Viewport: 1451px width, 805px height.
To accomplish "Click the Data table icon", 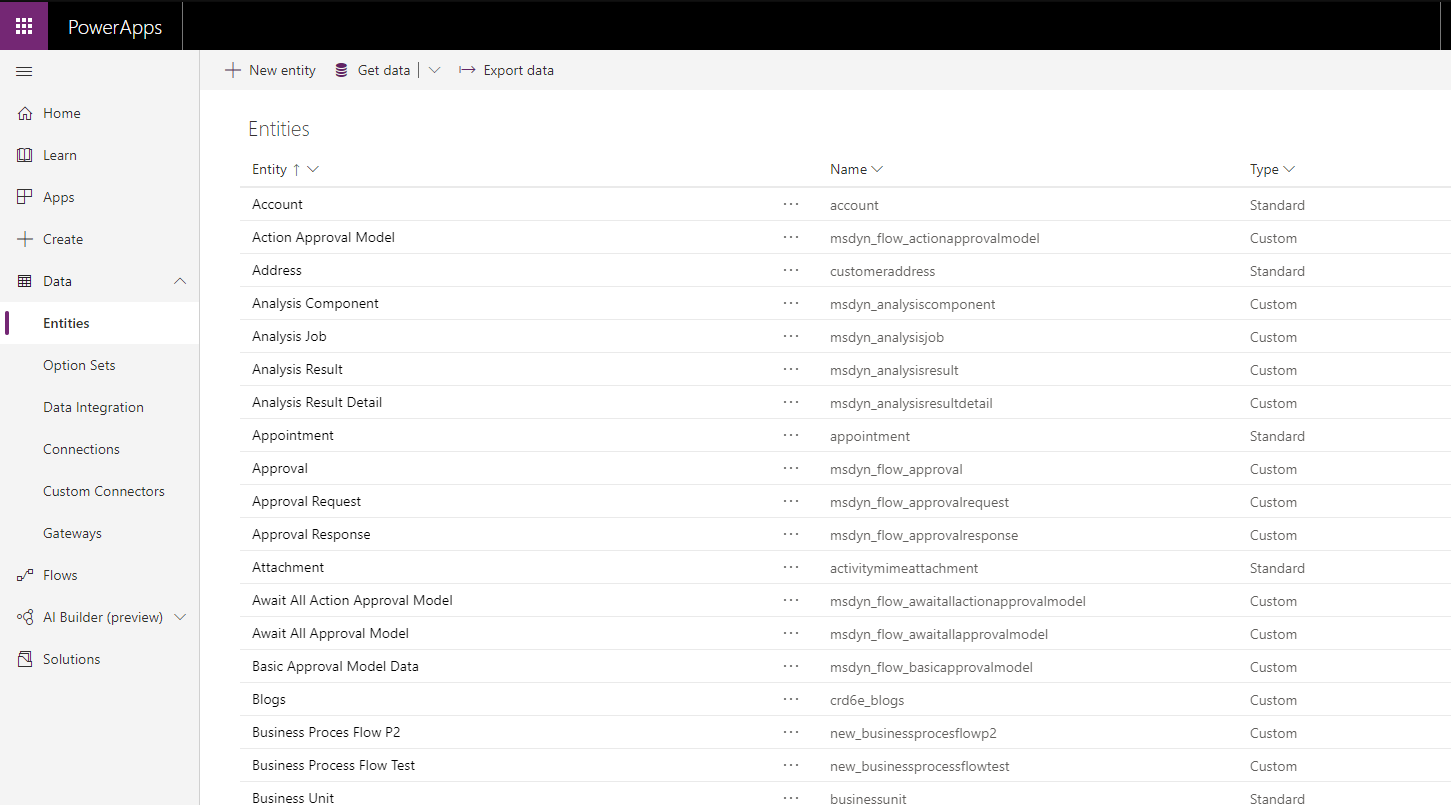I will pos(25,282).
